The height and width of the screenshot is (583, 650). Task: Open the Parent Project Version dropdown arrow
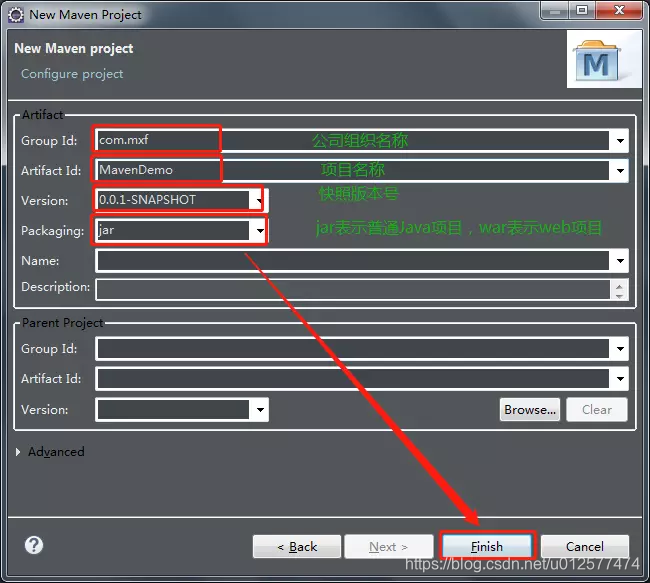(260, 410)
